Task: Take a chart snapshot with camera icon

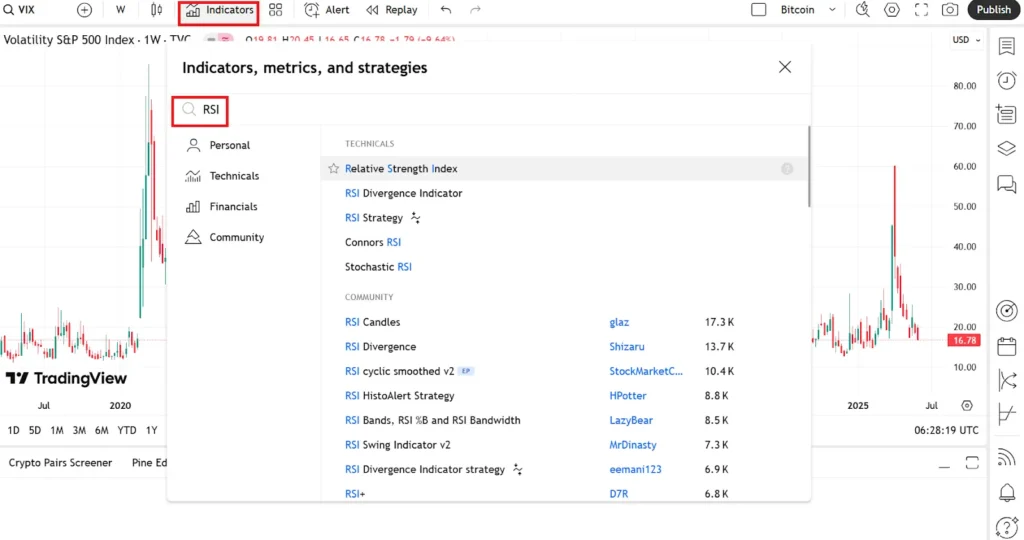Action: [950, 10]
